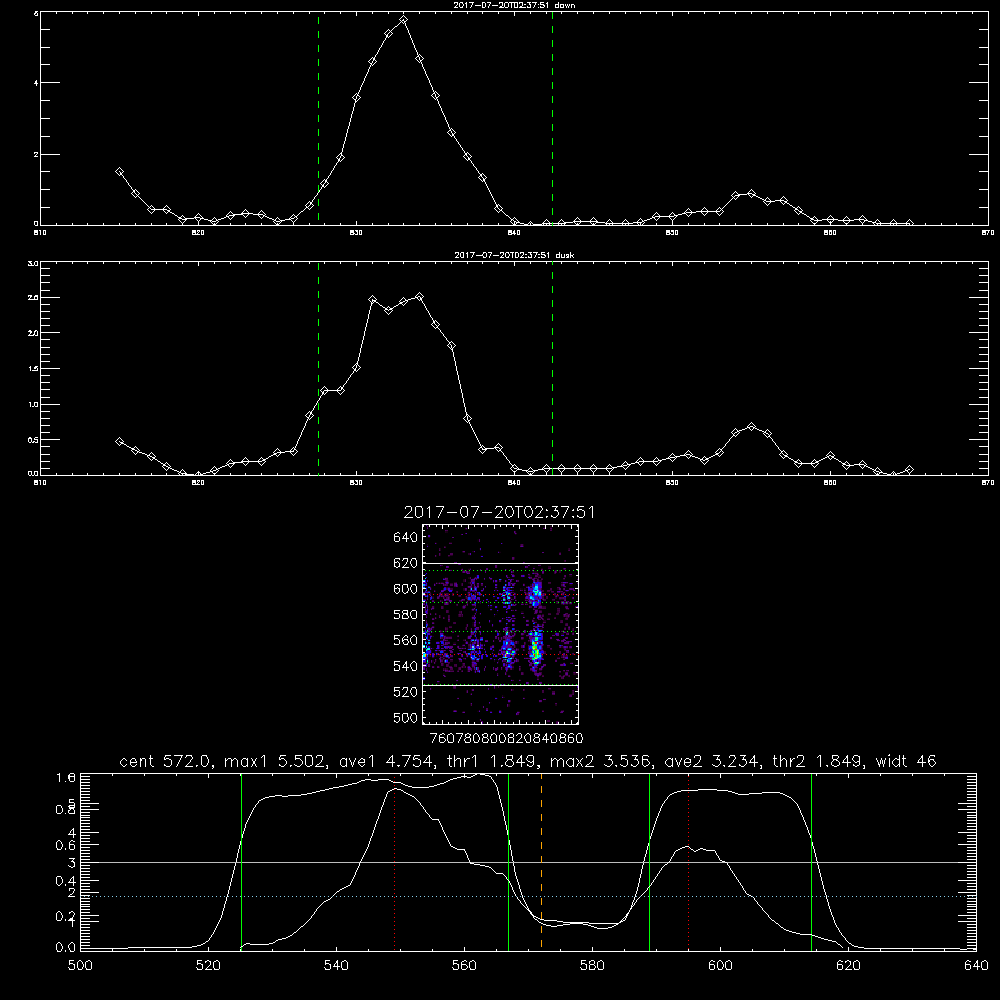Click the small secondary peak in dusk plot
1000x1000 pixels.
pos(751,426)
